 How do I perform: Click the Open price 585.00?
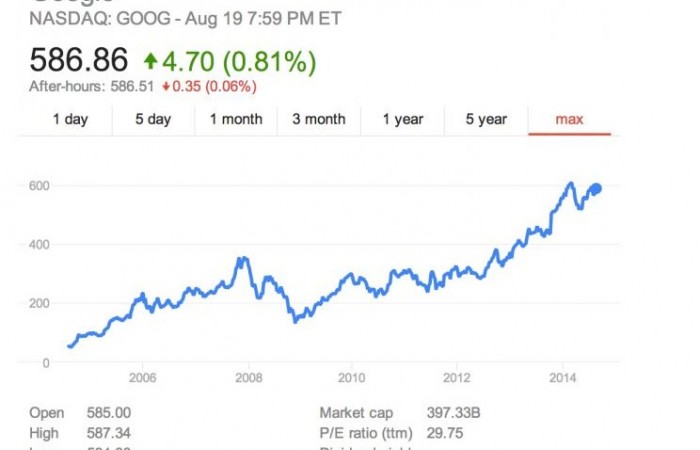tap(110, 413)
